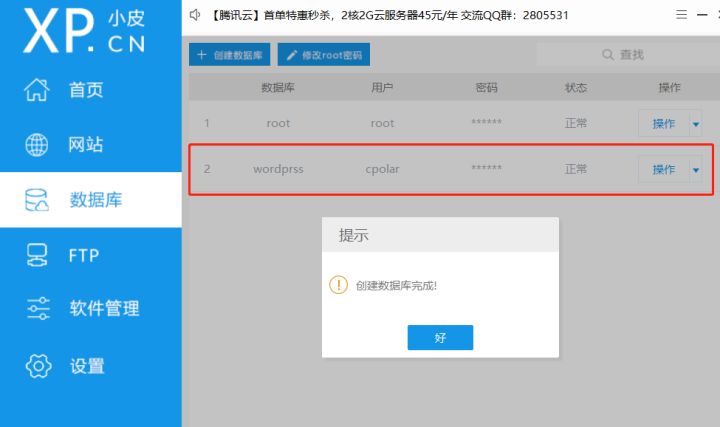Click the globe website icon
Viewport: 720px width, 427px height.
pos(36,145)
